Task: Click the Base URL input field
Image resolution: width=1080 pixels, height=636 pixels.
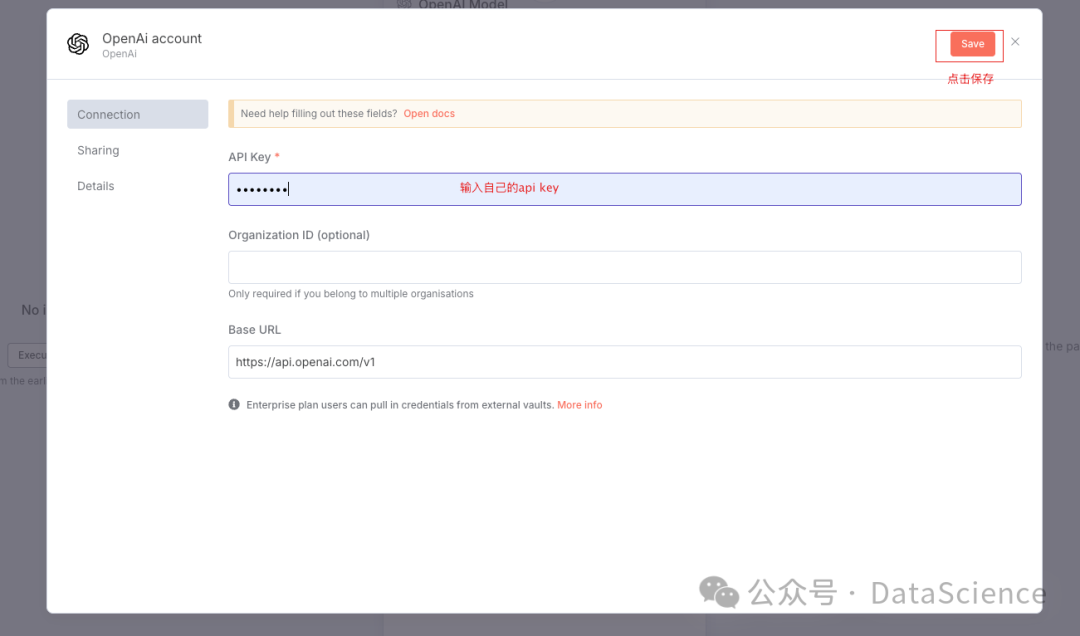Action: click(625, 362)
